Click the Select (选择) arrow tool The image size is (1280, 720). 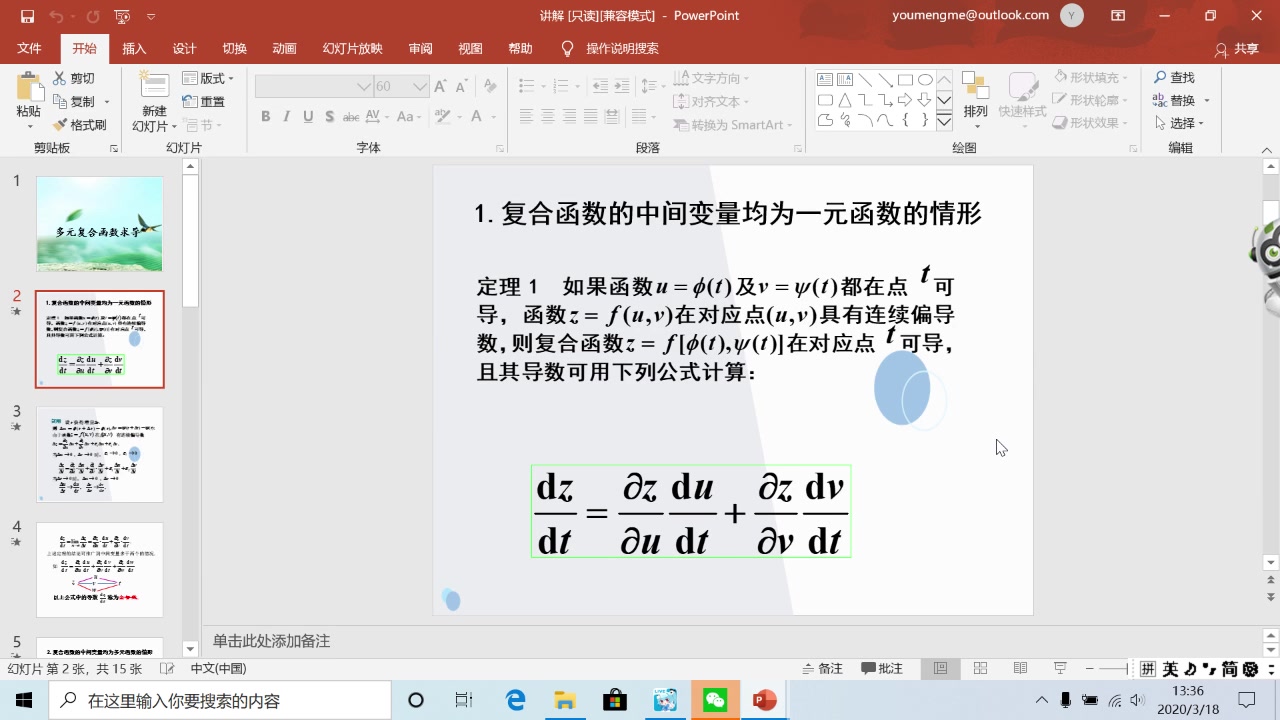point(1178,123)
